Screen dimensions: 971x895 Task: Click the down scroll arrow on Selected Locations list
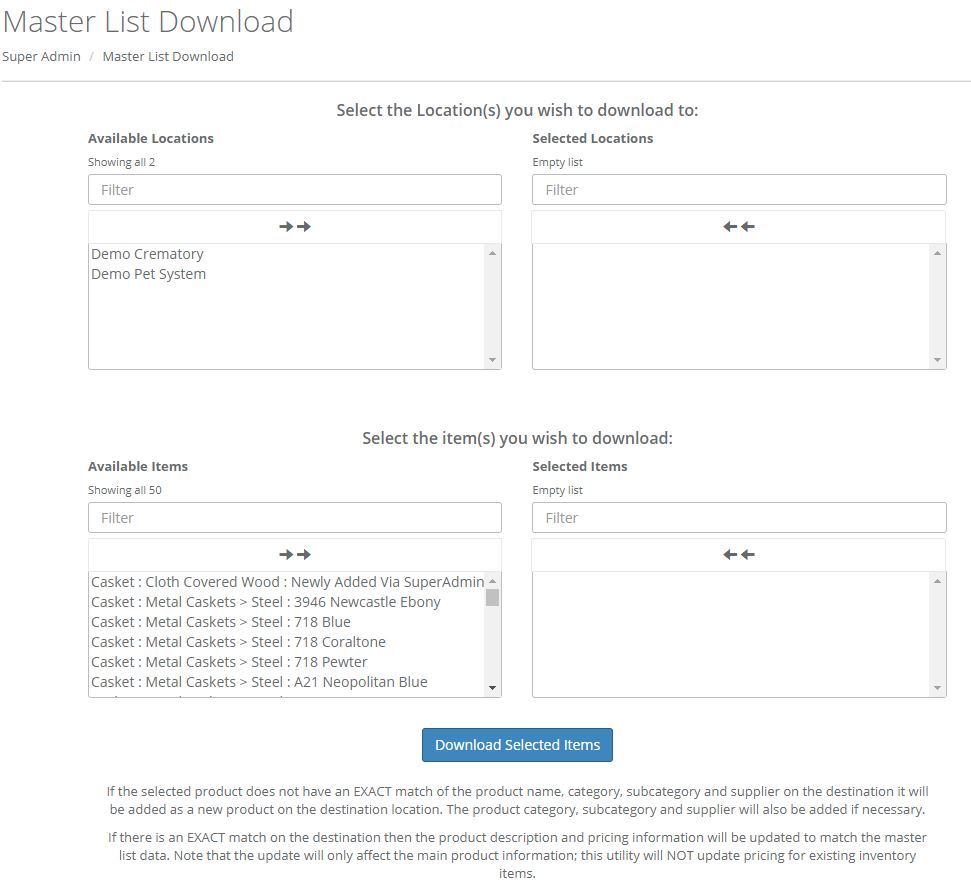[937, 358]
